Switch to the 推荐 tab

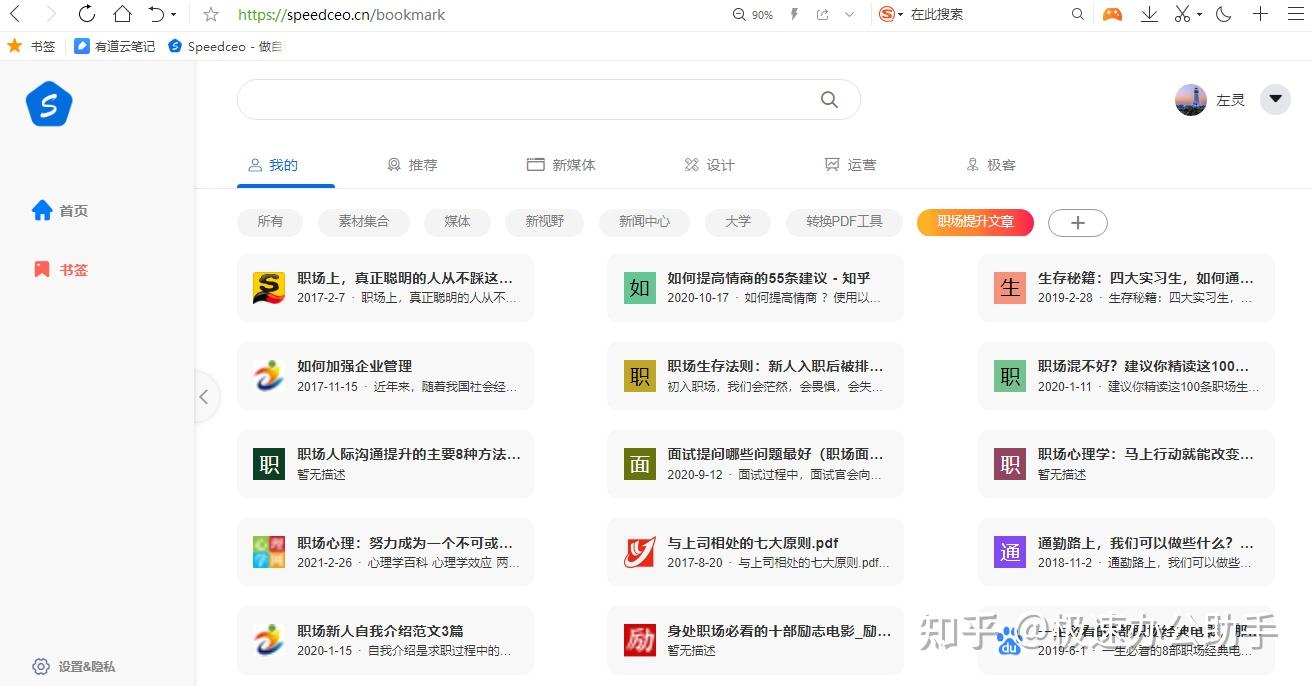pos(412,164)
